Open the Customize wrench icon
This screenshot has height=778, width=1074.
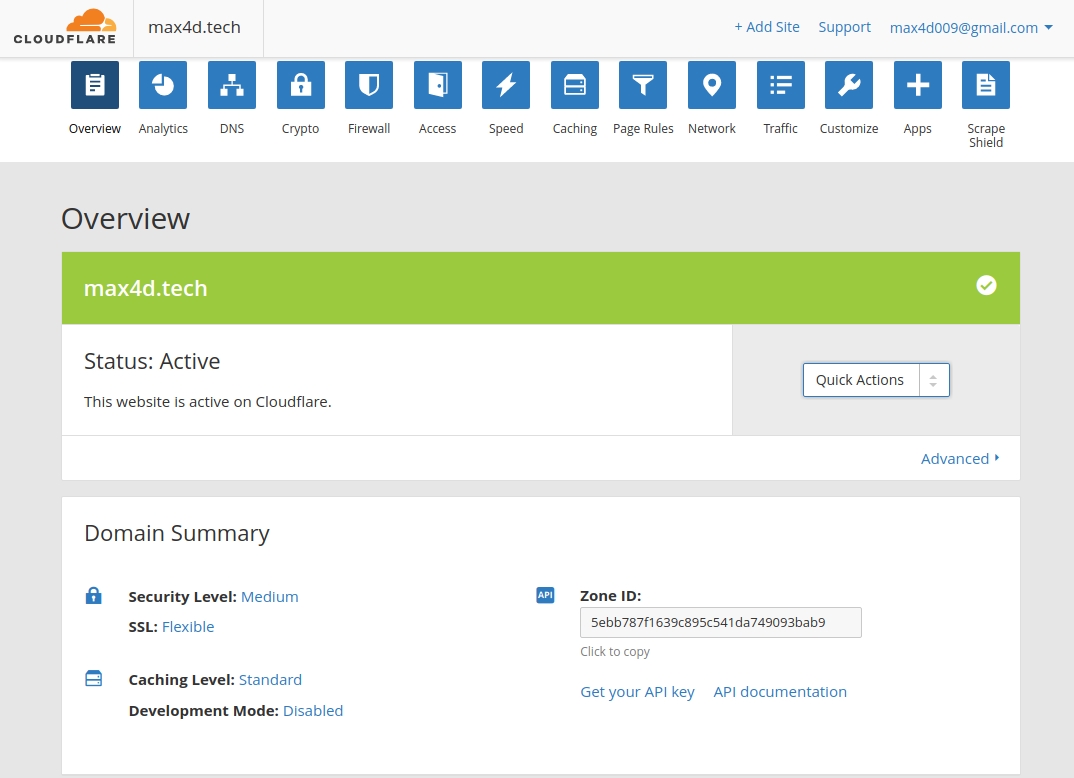pyautogui.click(x=849, y=85)
